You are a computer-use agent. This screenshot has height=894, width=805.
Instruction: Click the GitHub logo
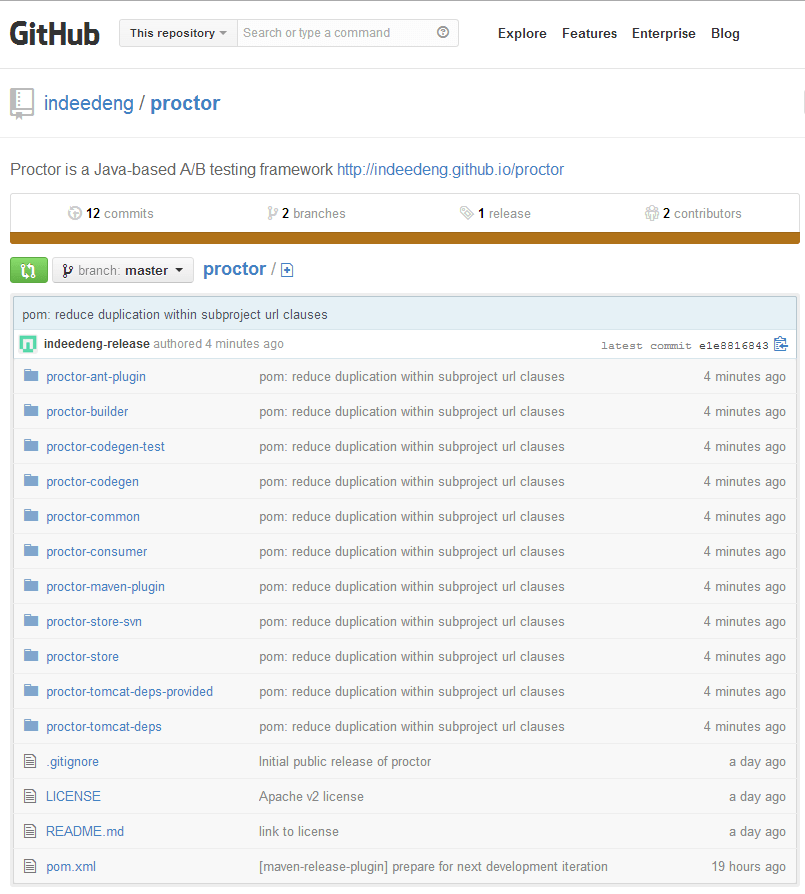pos(54,32)
